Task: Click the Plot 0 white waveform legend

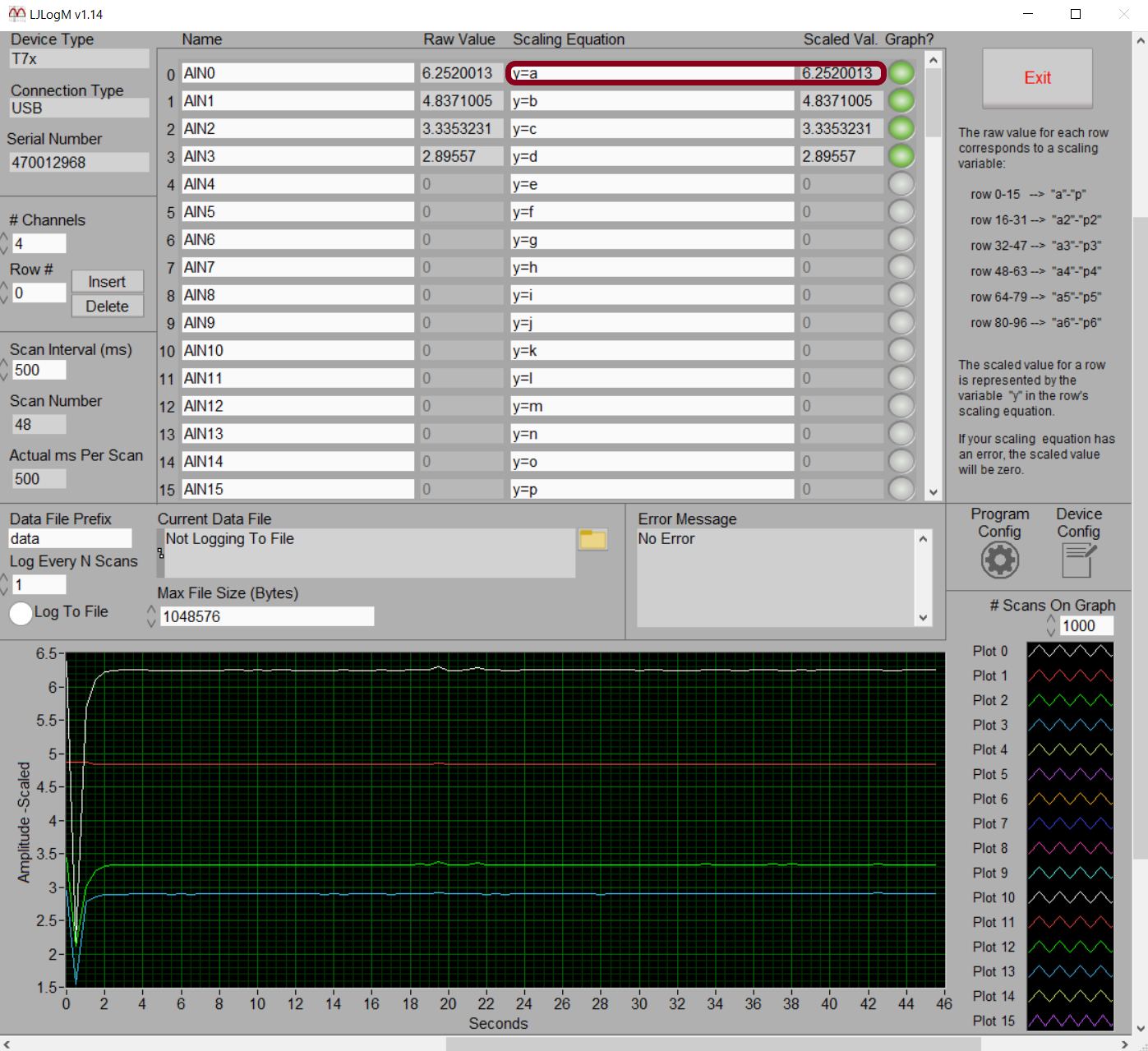Action: pos(1070,651)
